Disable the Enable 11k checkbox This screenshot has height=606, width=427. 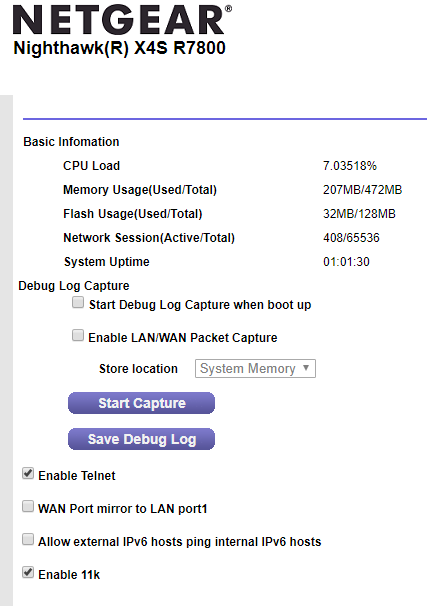click(28, 572)
